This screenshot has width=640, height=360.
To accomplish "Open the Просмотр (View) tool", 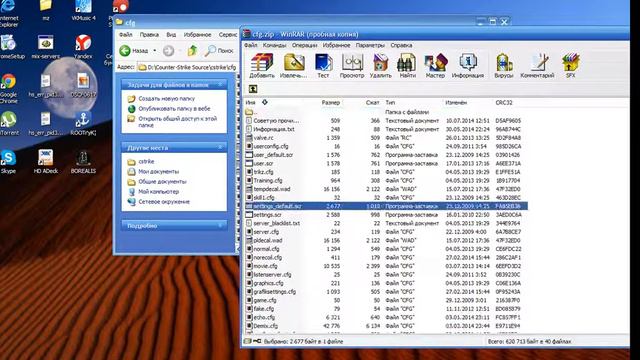I will pos(352,65).
